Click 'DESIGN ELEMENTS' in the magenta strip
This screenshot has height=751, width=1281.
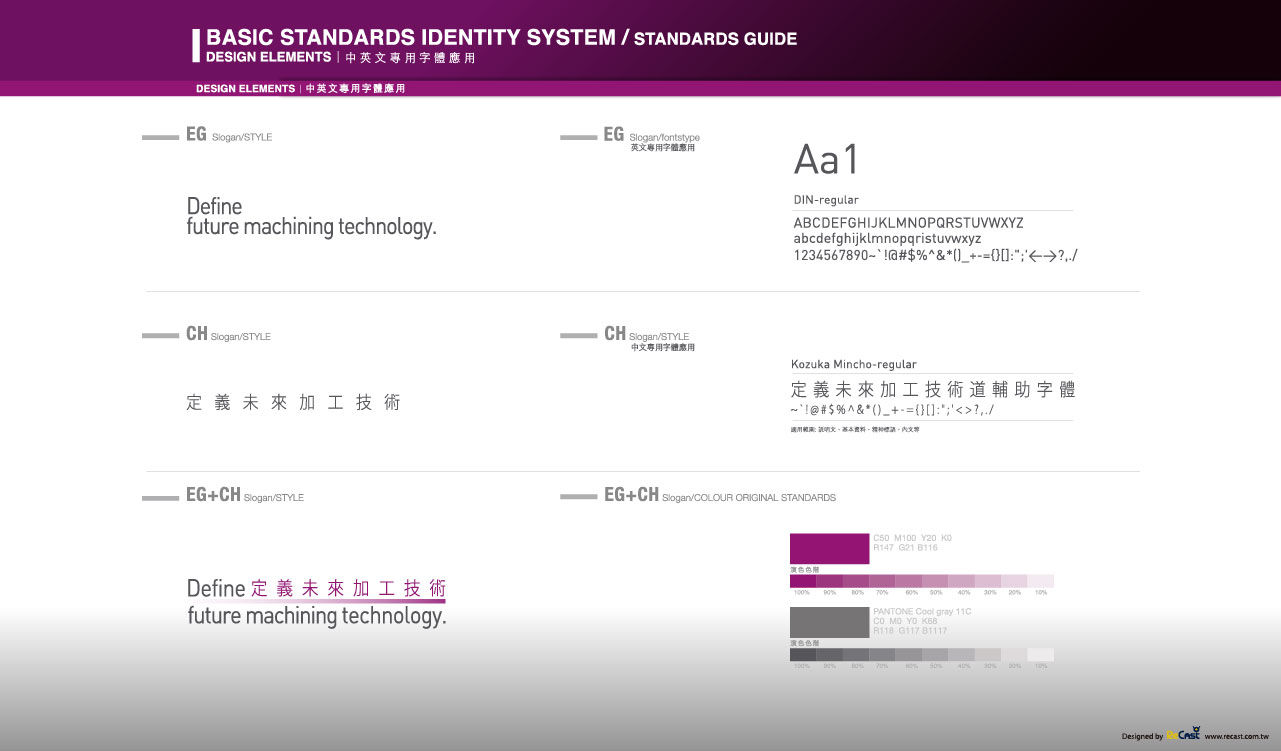click(245, 89)
